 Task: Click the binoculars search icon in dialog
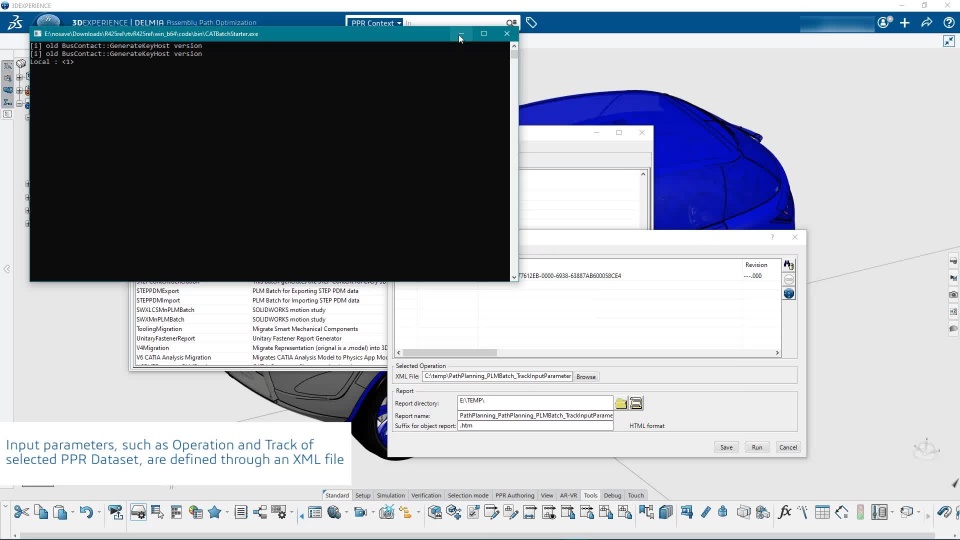(789, 265)
